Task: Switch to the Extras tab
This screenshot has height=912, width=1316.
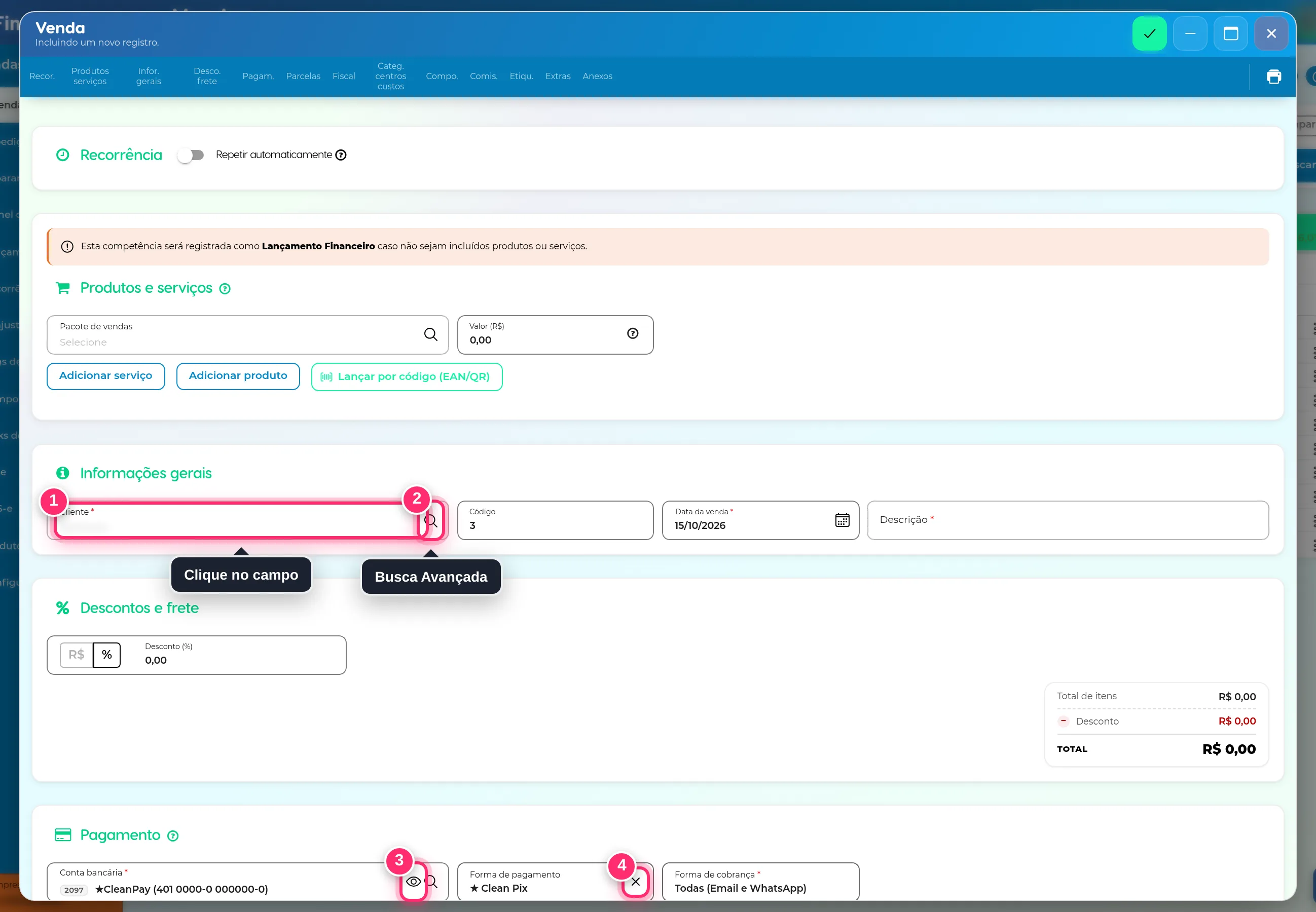Action: pyautogui.click(x=558, y=76)
